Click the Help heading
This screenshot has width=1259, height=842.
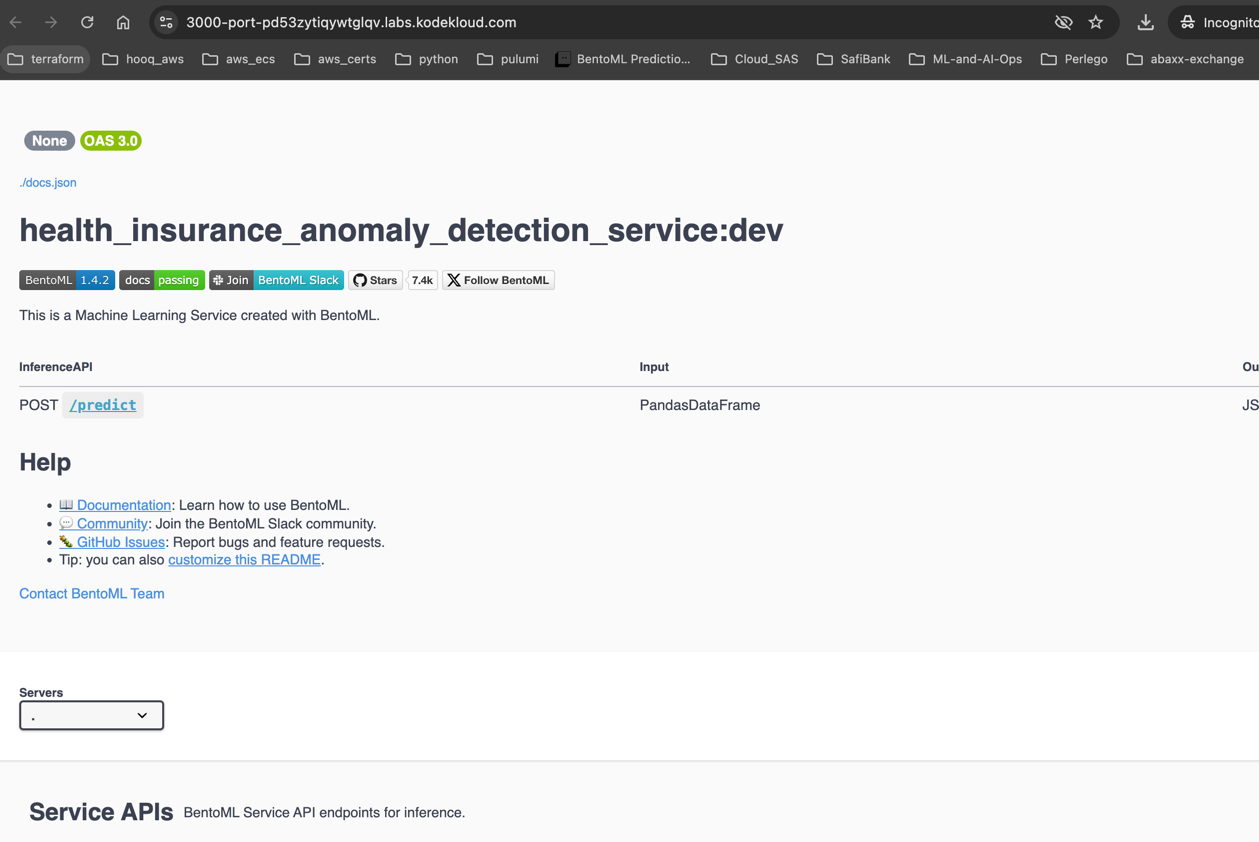coord(45,462)
